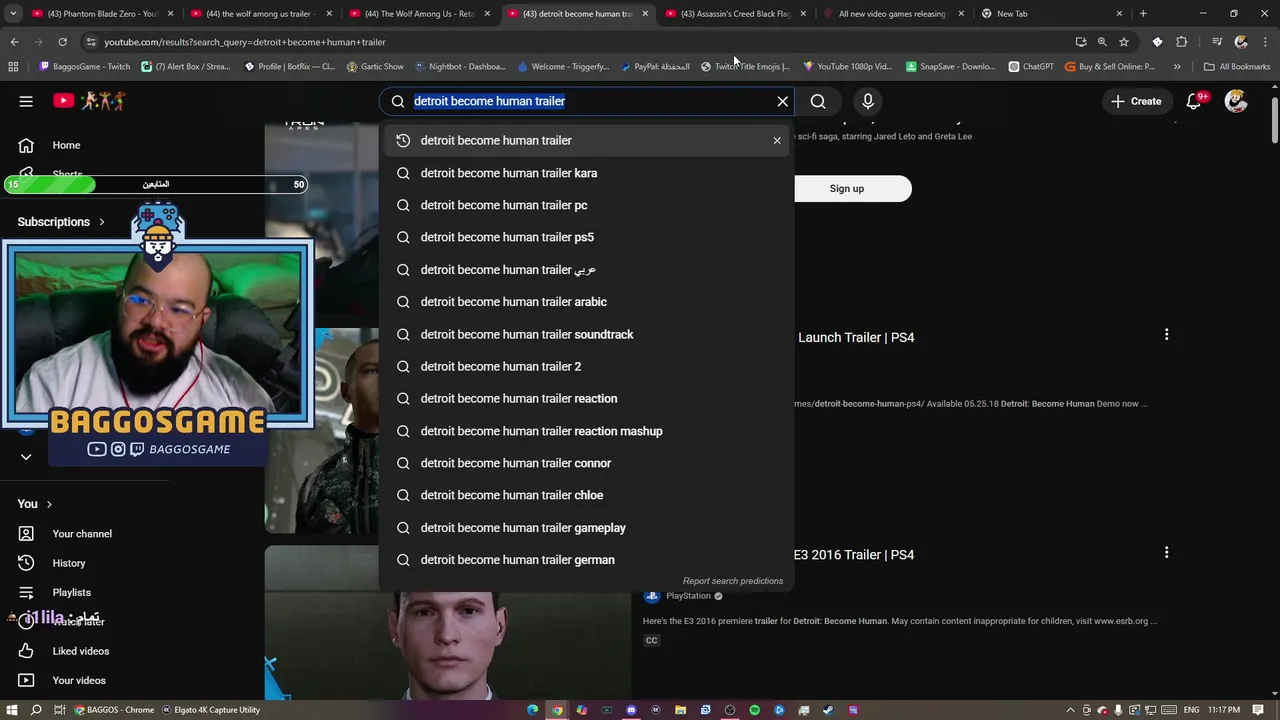Image resolution: width=1280 pixels, height=720 pixels.
Task: Choose suggestion 'detroit become human trailer soundtrack'
Action: pyautogui.click(x=588, y=334)
